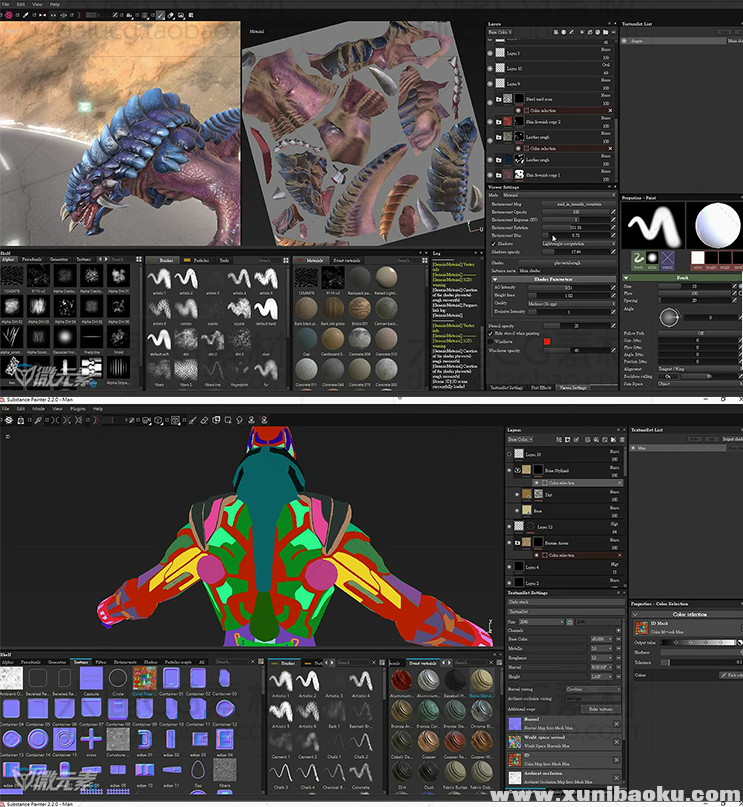Click the Pick color button

coord(731,675)
